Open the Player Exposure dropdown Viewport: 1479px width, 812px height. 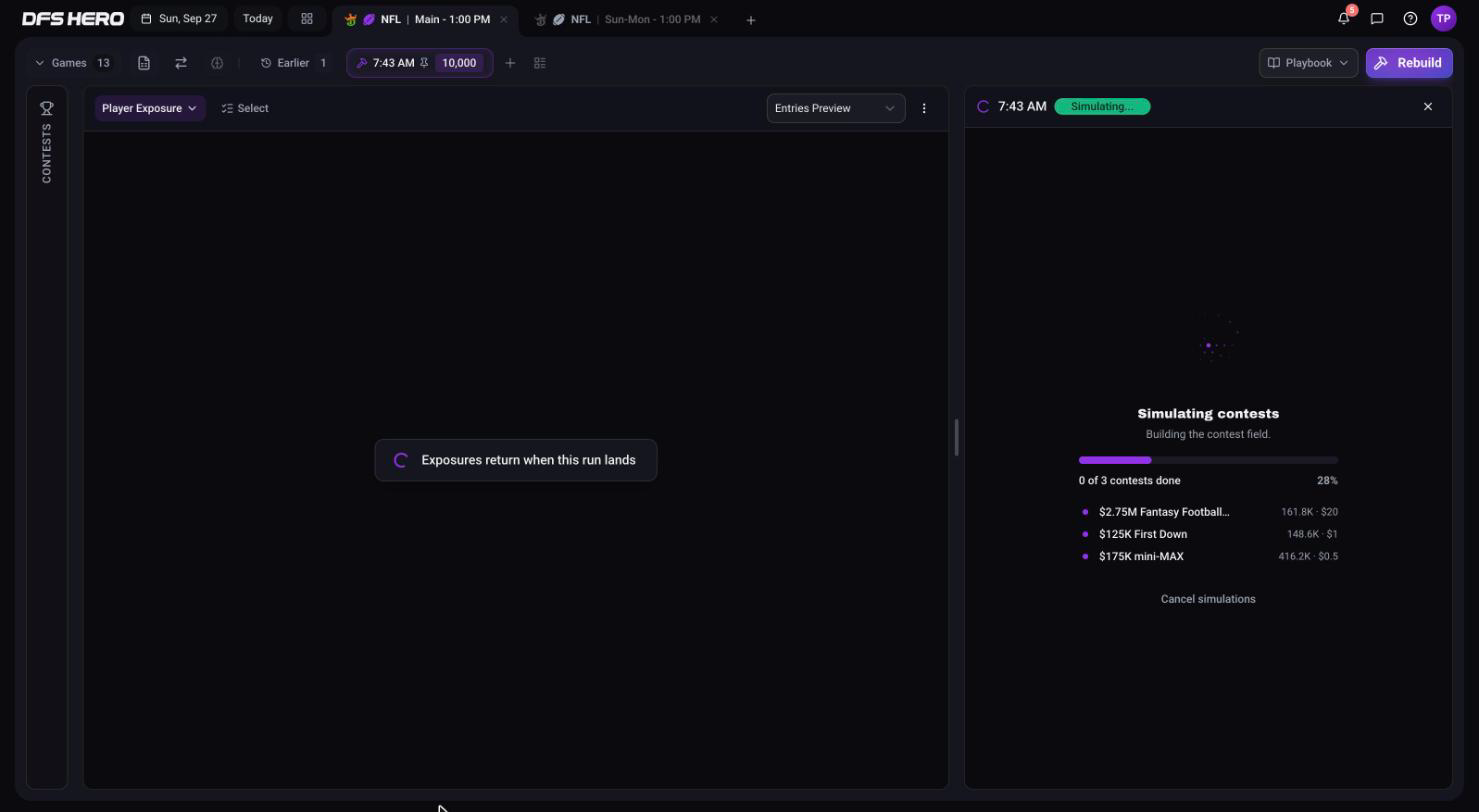click(150, 108)
